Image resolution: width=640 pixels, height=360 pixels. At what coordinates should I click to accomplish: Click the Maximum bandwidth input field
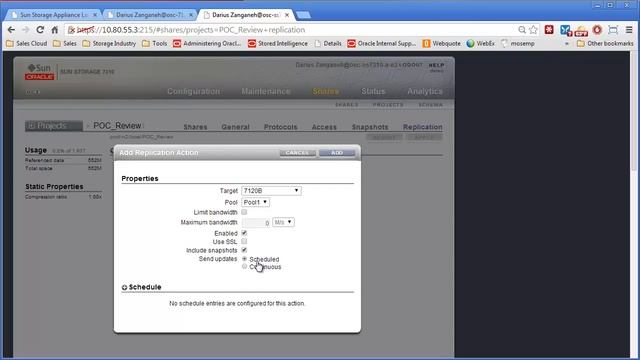[x=256, y=223]
